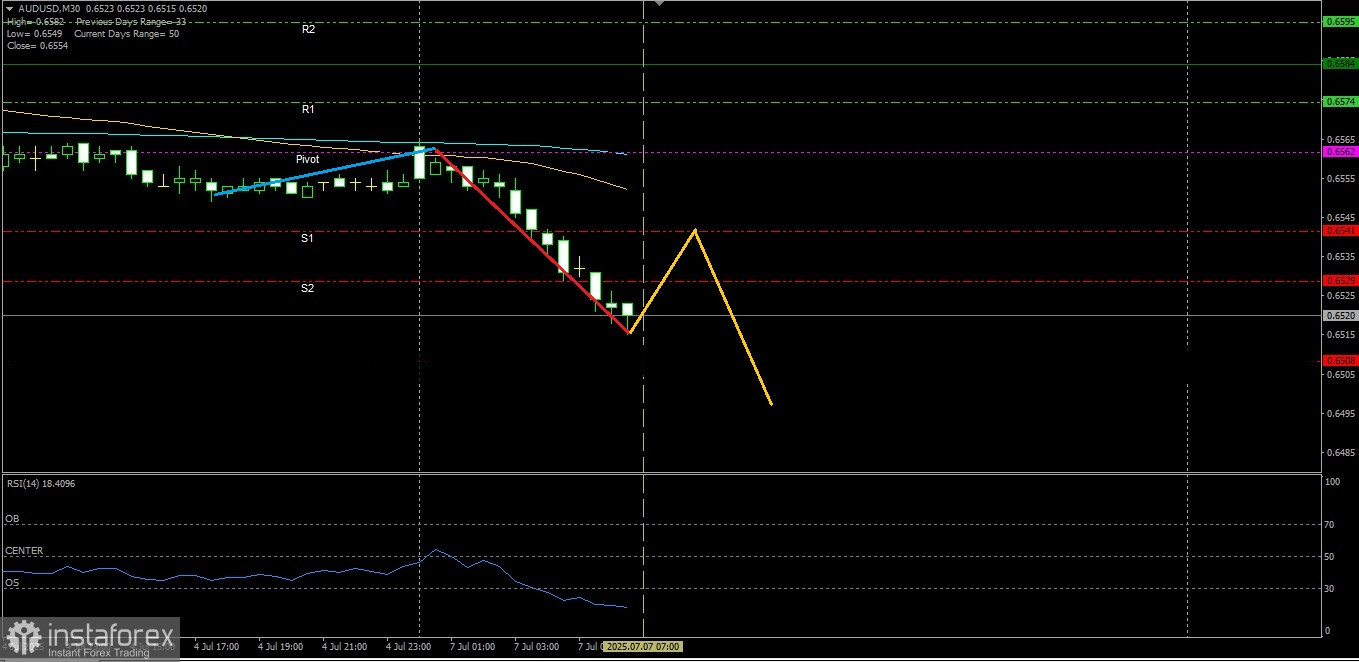Select the blue trend line on chart
This screenshot has height=662, width=1359.
point(323,172)
